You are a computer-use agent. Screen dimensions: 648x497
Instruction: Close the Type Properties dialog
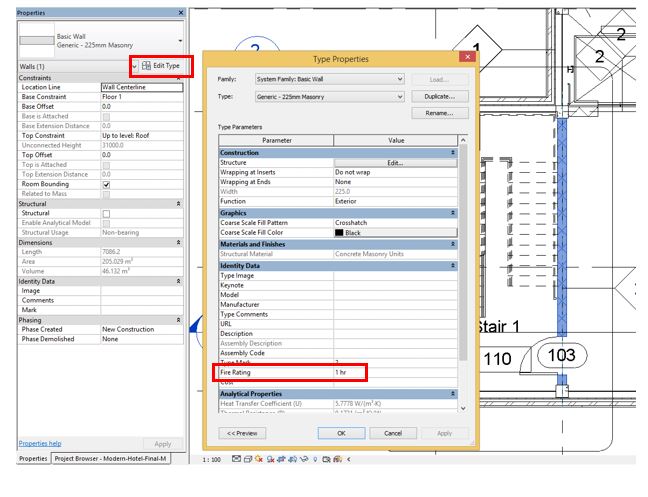(x=467, y=57)
